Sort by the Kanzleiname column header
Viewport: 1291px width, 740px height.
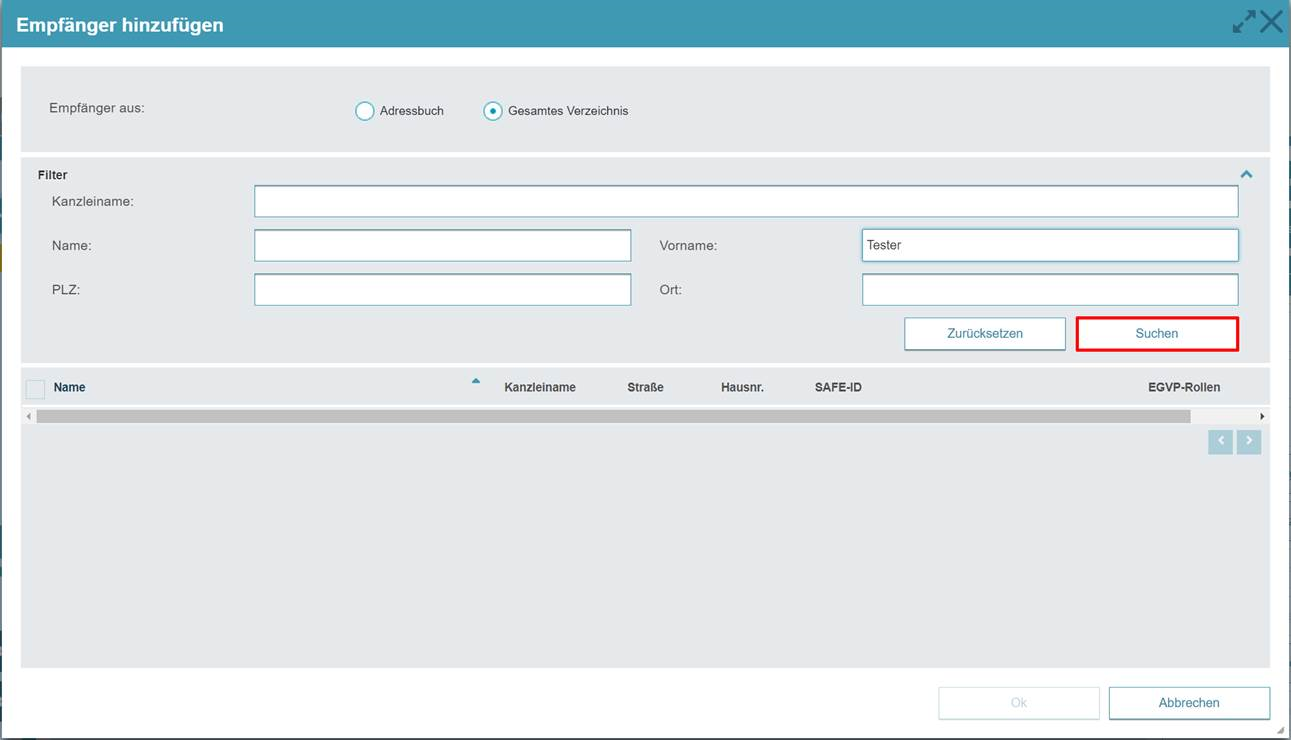click(540, 387)
